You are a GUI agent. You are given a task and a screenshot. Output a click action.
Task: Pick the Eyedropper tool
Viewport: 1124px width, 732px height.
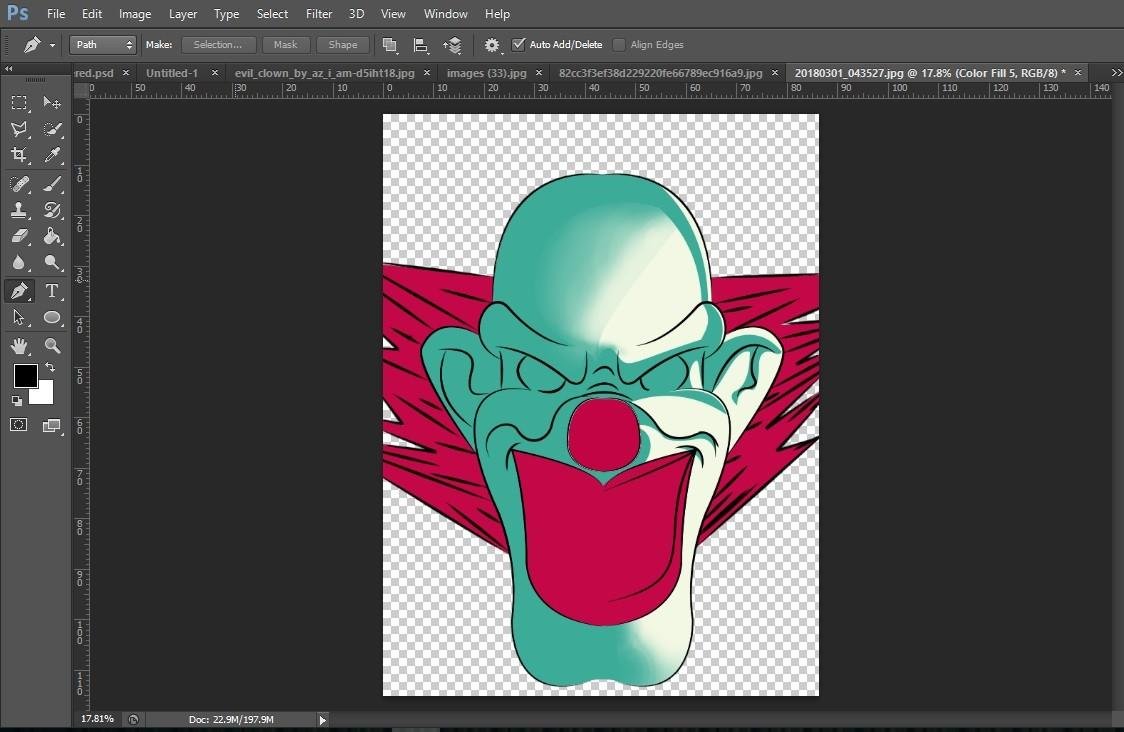52,155
